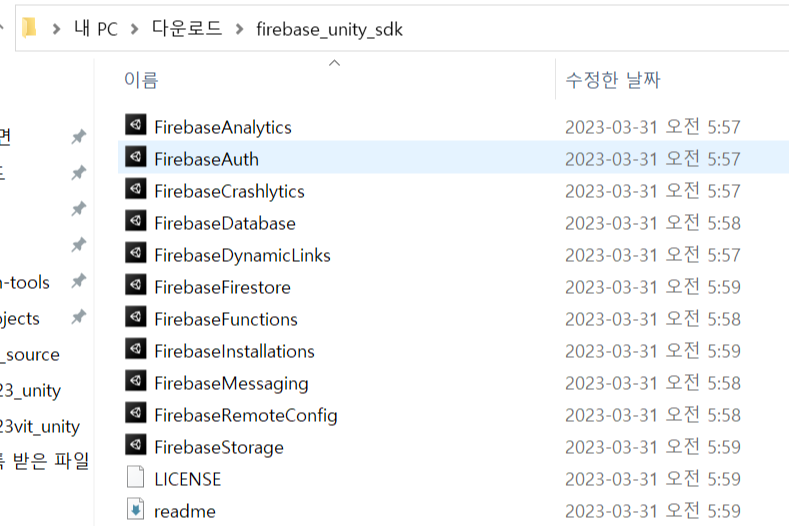Click the FirebaseAnalytics Unity package icon

135,125
